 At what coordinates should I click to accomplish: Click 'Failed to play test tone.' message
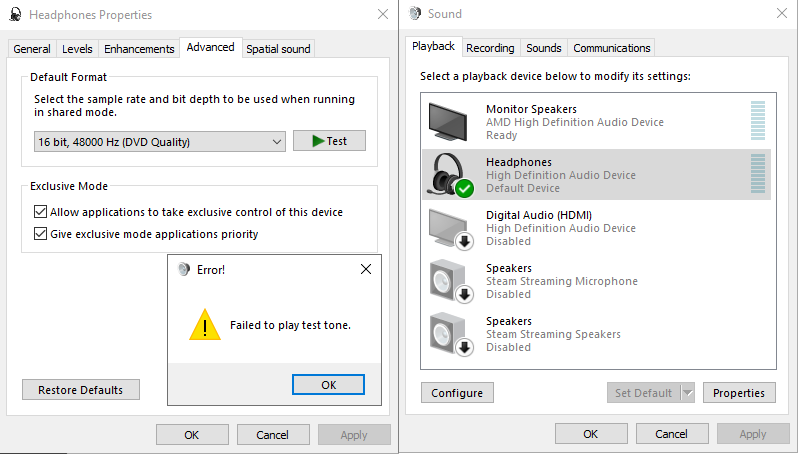[290, 325]
